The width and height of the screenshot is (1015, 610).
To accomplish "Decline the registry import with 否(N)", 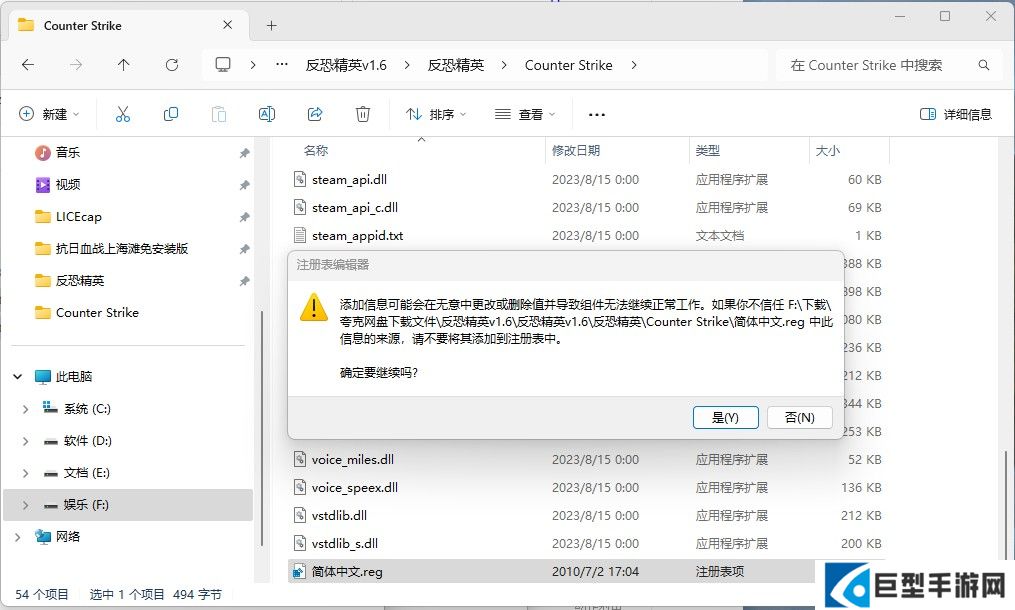I will pyautogui.click(x=799, y=417).
